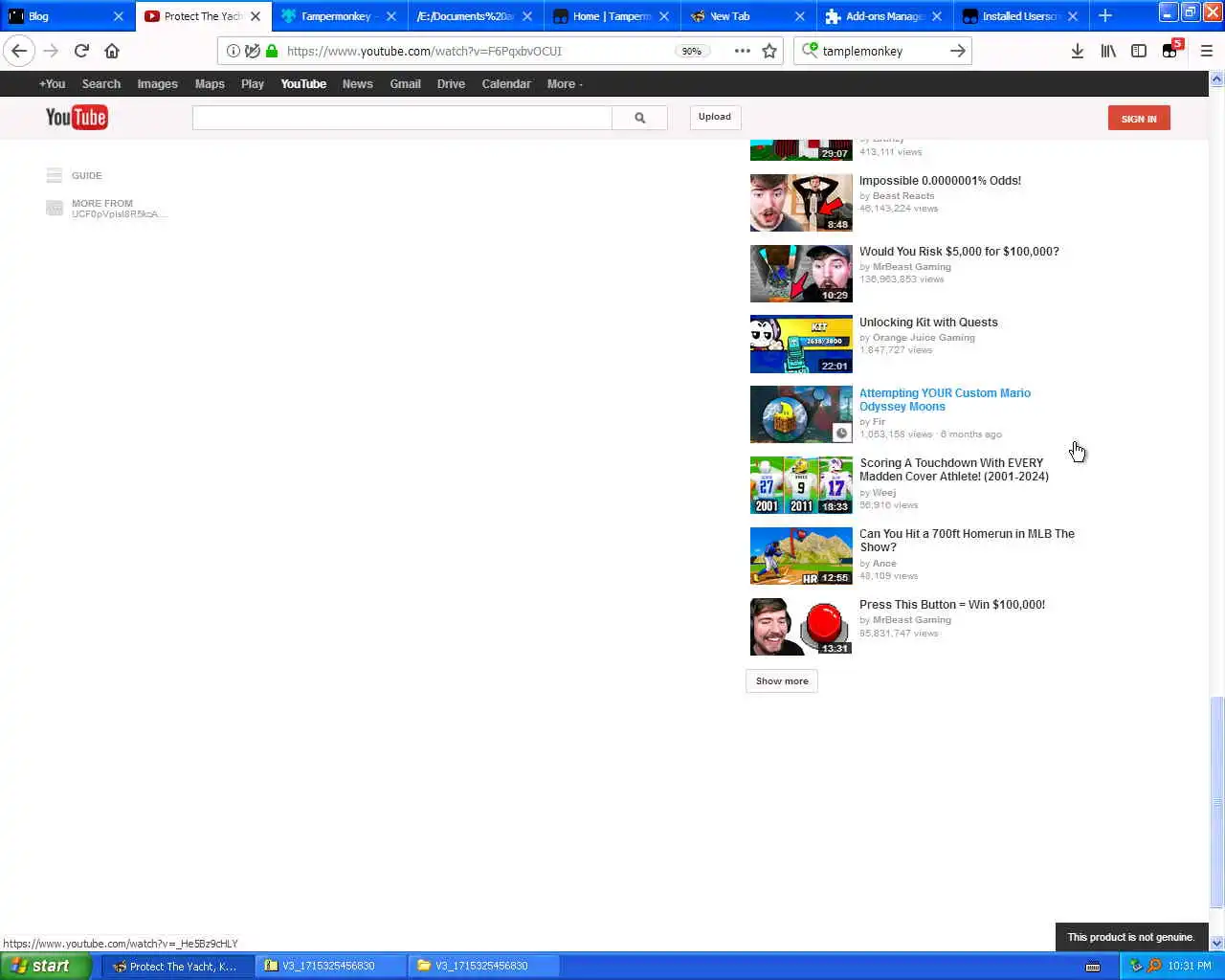Open 'Would You Risk $5,000 for $100,000?' title
The height and width of the screenshot is (980, 1225).
click(959, 252)
